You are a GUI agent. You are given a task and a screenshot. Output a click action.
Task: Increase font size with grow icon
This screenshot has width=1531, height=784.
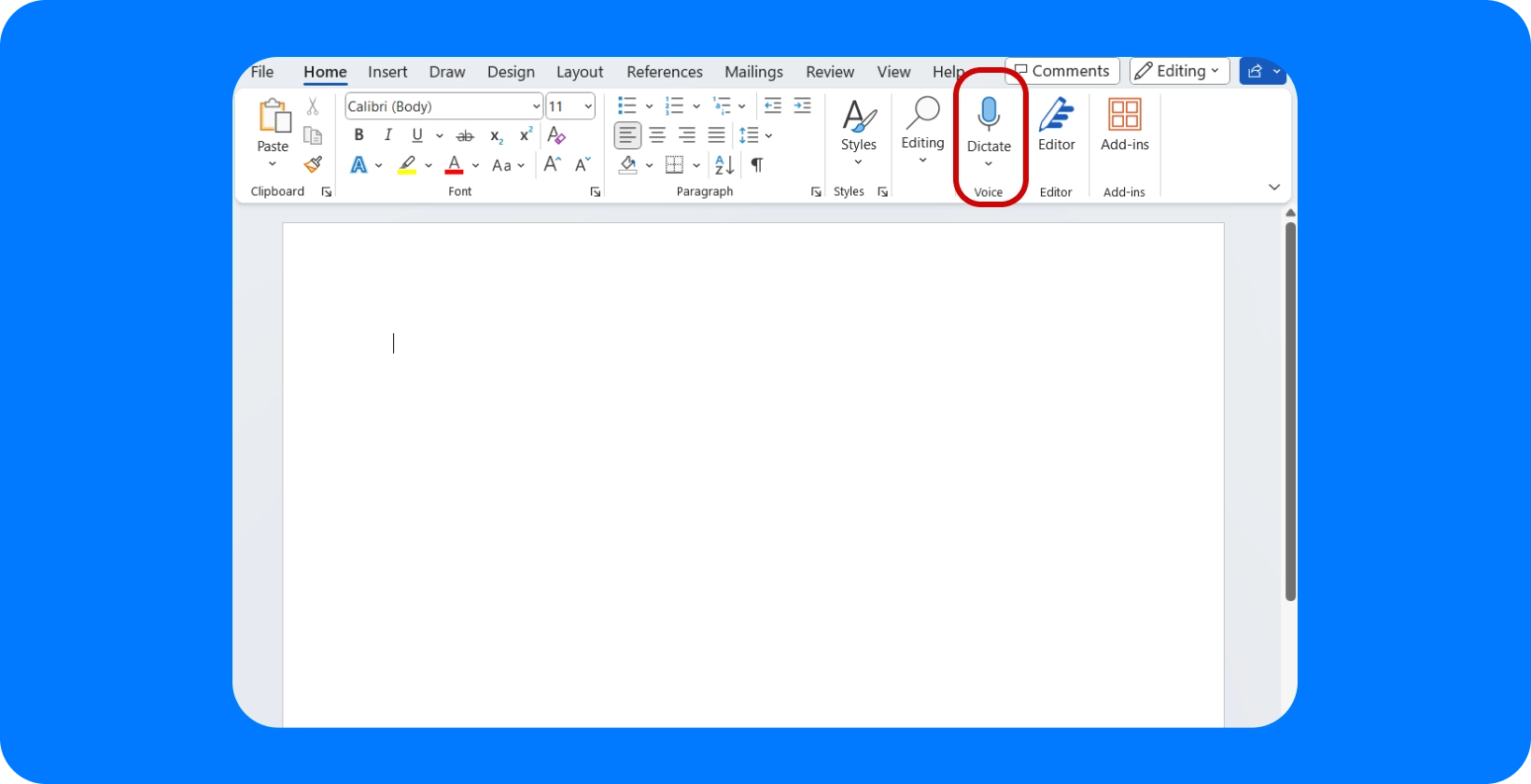553,164
